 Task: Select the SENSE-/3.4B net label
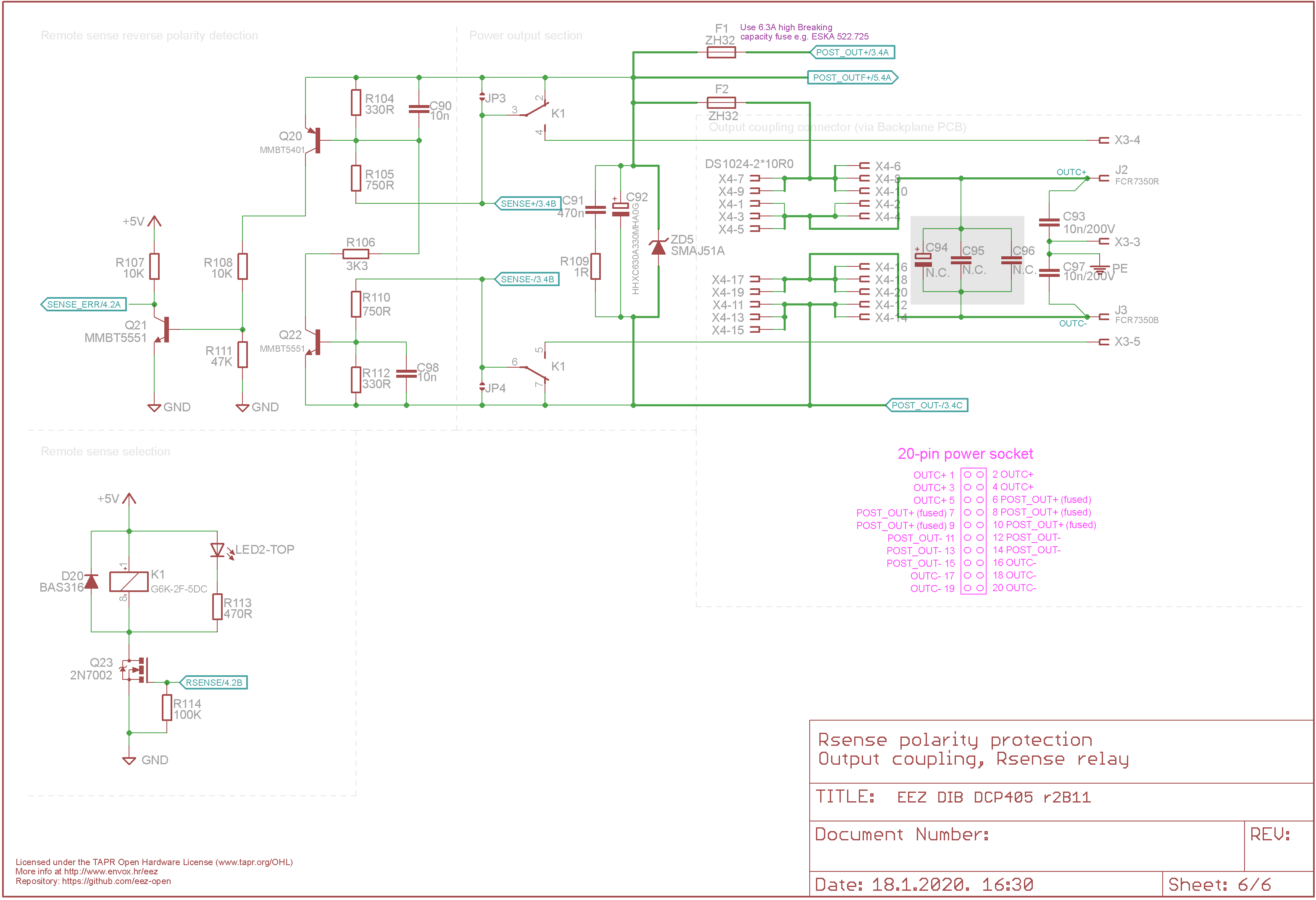click(527, 279)
